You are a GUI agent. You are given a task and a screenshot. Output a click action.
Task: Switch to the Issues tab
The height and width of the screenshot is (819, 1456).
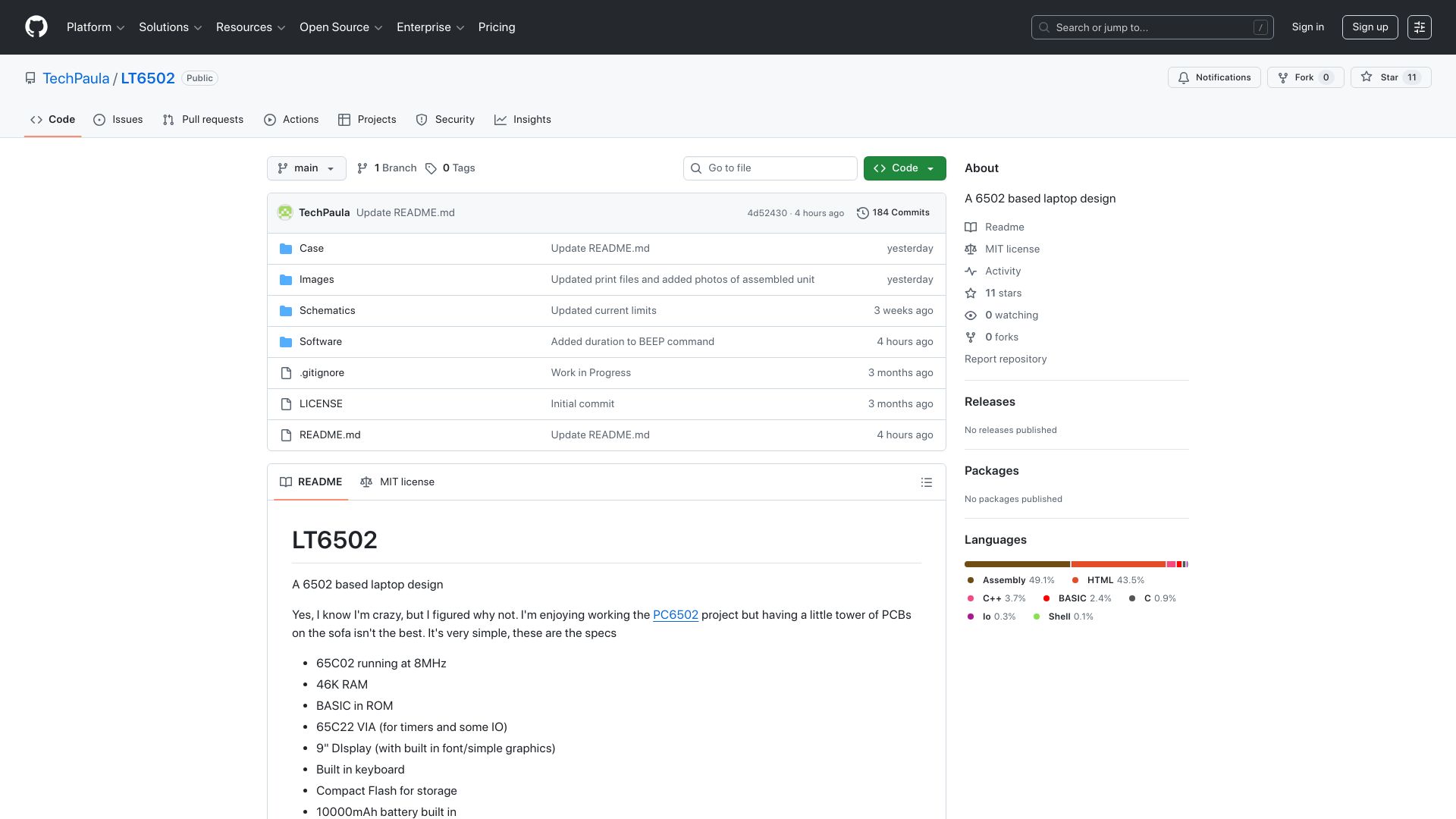[x=118, y=120]
